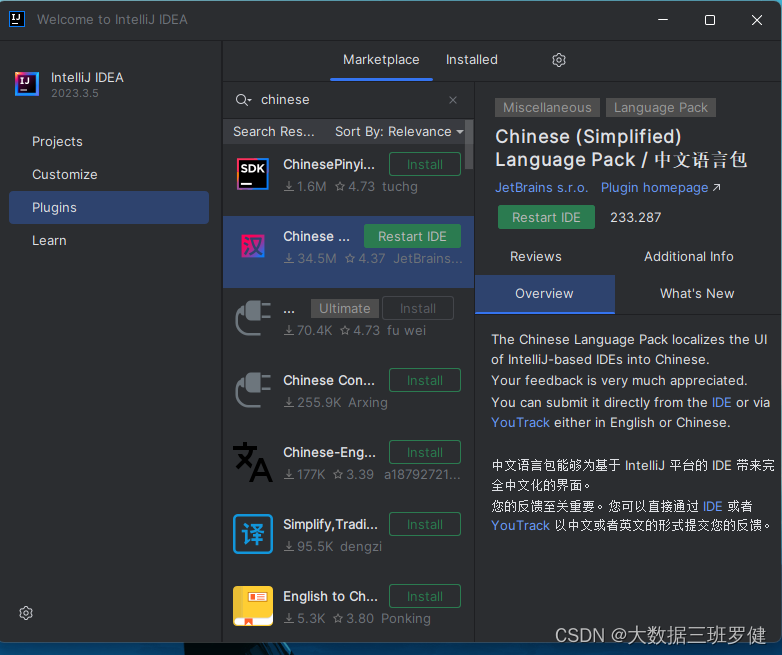This screenshot has height=655, width=782.
Task: Select the Overview tab
Action: tap(545, 294)
